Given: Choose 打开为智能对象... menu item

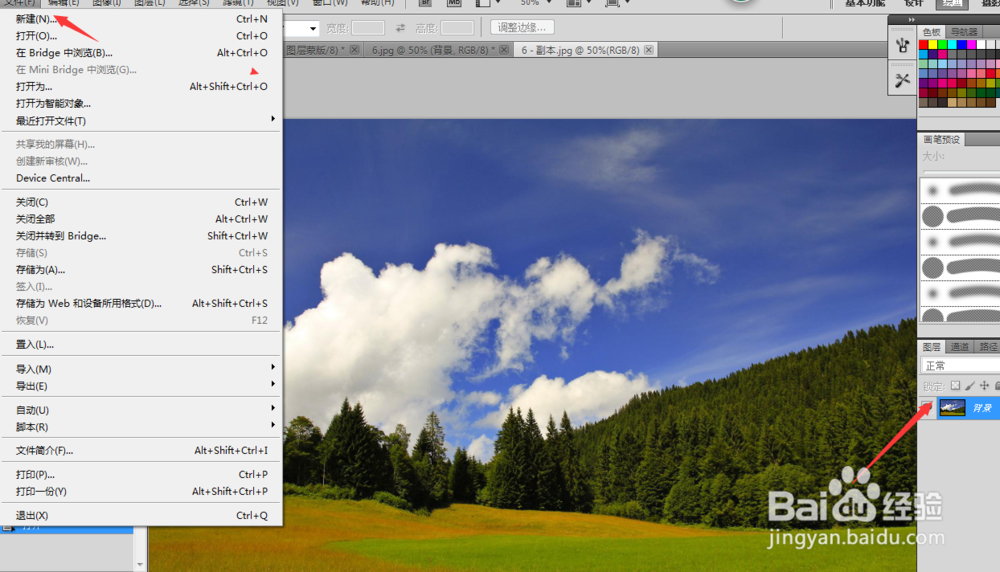Looking at the screenshot, I should tap(141, 103).
